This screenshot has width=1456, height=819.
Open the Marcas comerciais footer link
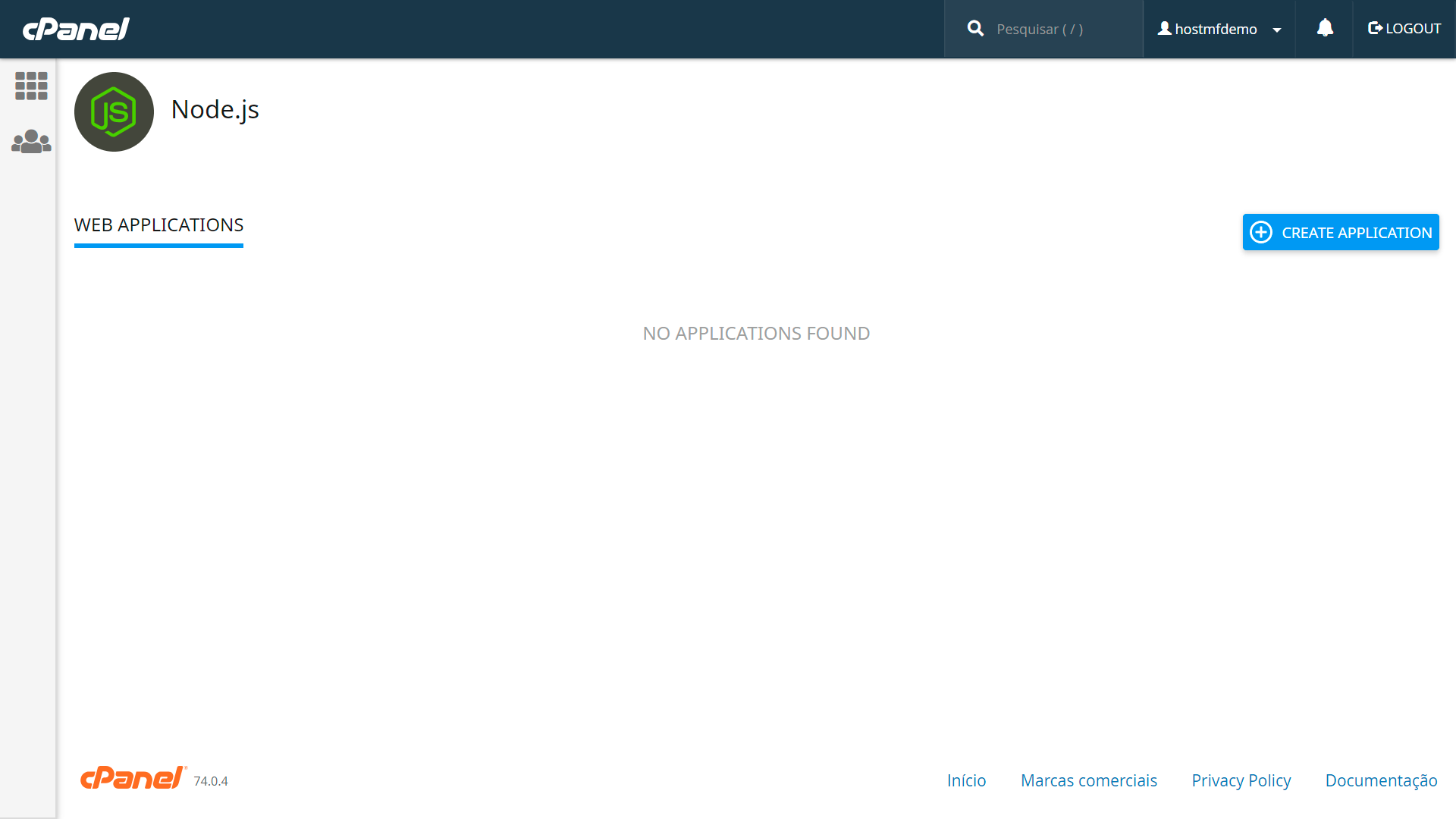1088,780
